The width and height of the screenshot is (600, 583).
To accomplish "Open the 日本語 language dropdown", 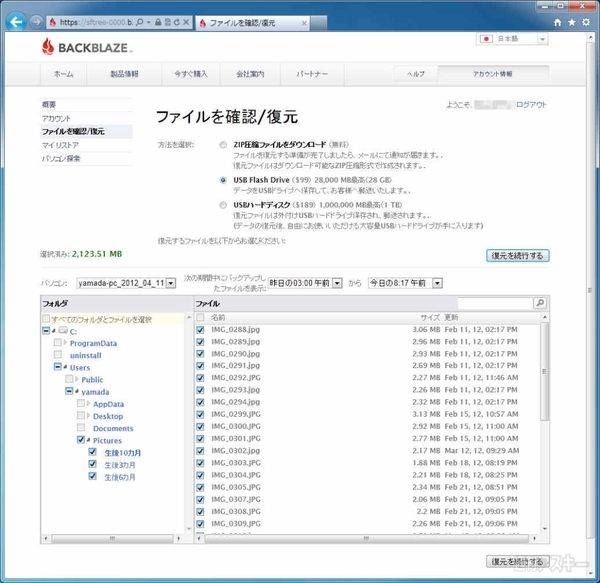I will [x=512, y=39].
